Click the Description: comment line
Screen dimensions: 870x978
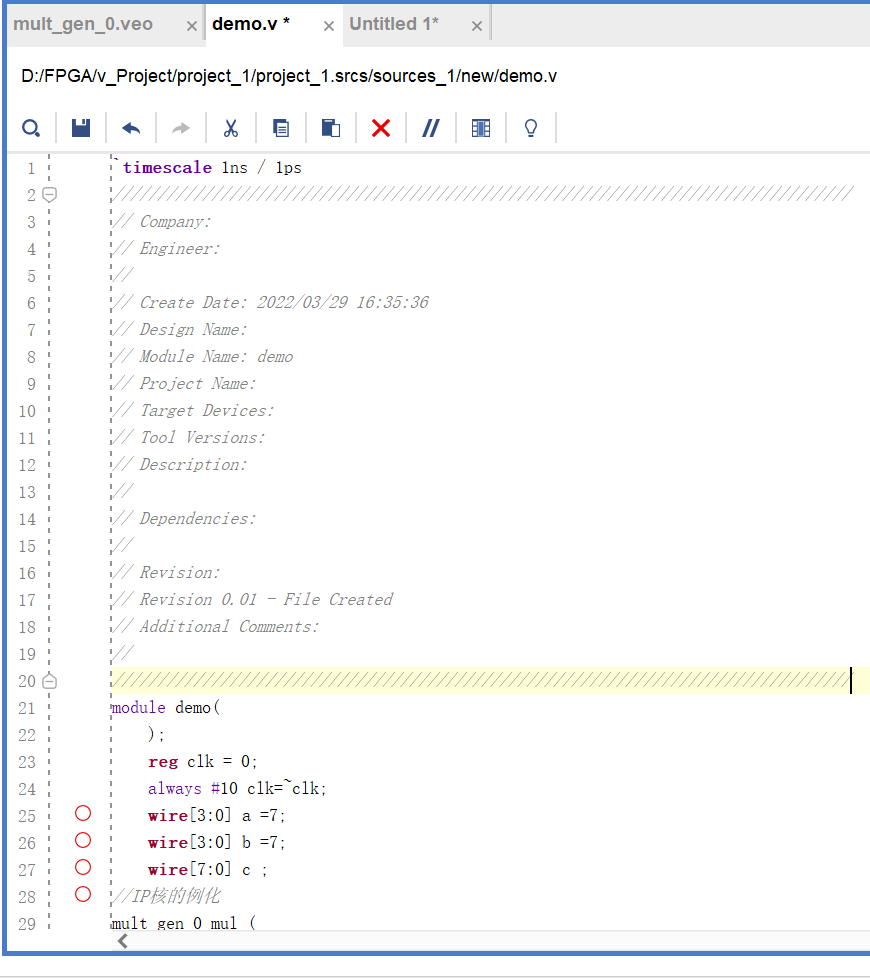(x=180, y=465)
